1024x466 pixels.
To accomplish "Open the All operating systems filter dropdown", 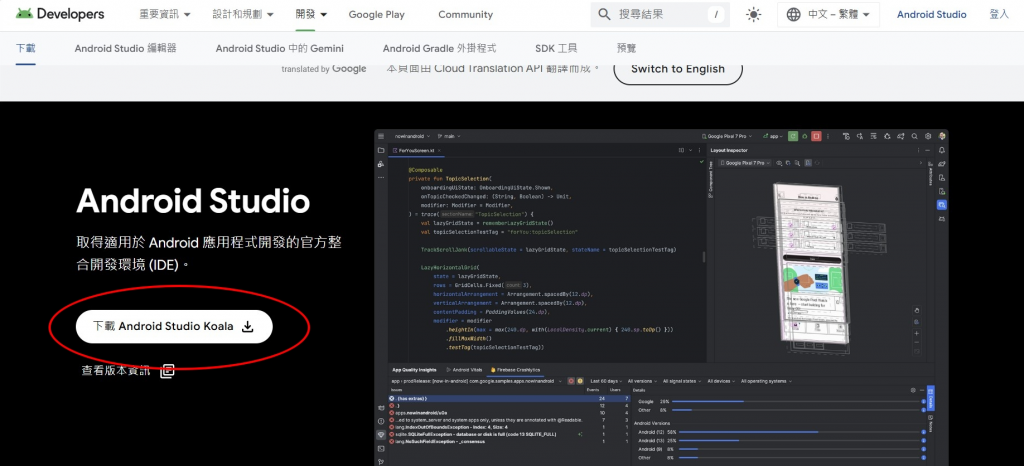I will click(766, 381).
